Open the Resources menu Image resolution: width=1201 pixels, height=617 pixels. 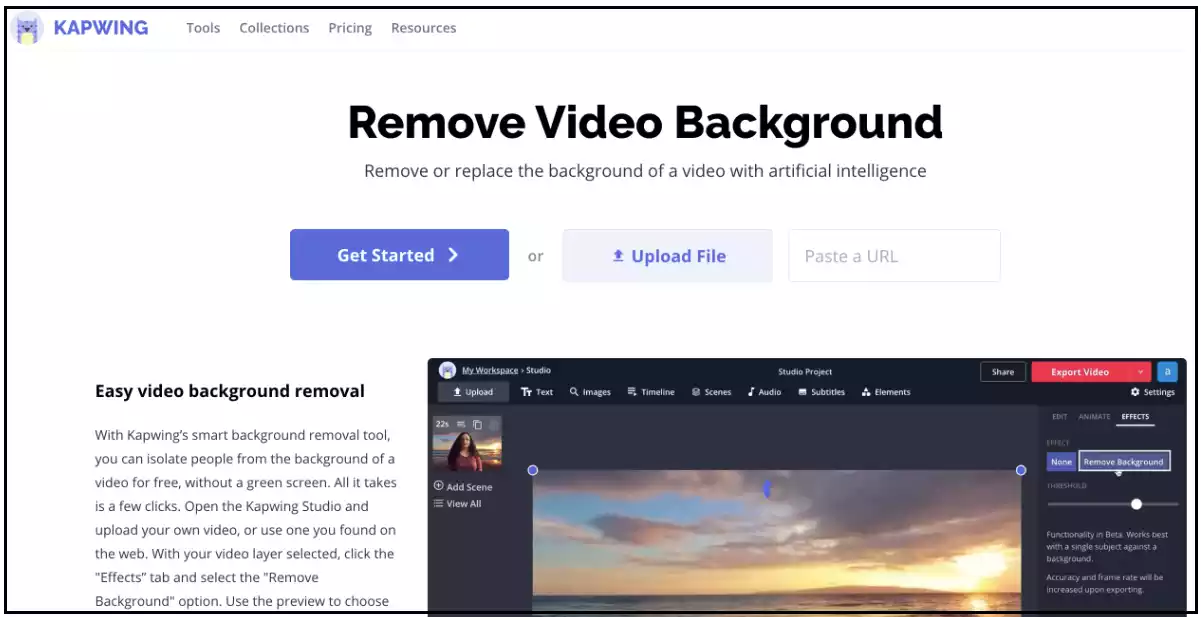click(424, 28)
